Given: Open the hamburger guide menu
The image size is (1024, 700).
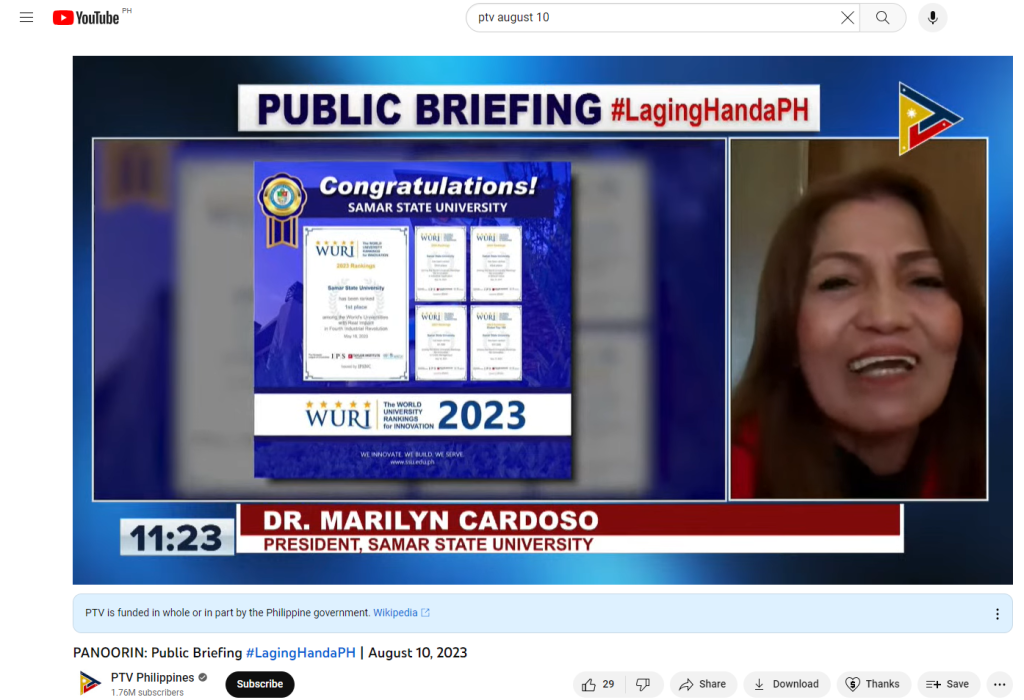Looking at the screenshot, I should [26, 18].
